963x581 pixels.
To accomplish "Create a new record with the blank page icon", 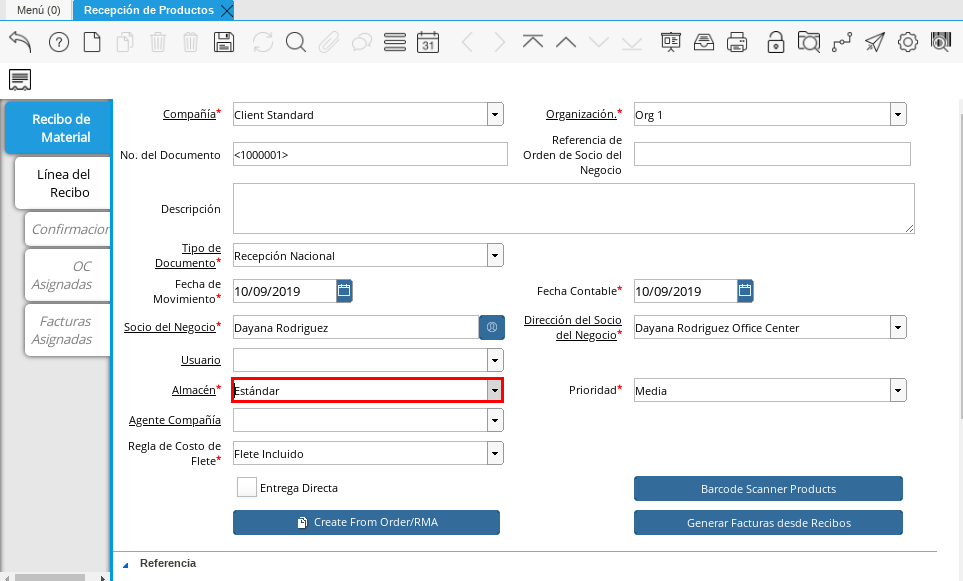I will (92, 42).
